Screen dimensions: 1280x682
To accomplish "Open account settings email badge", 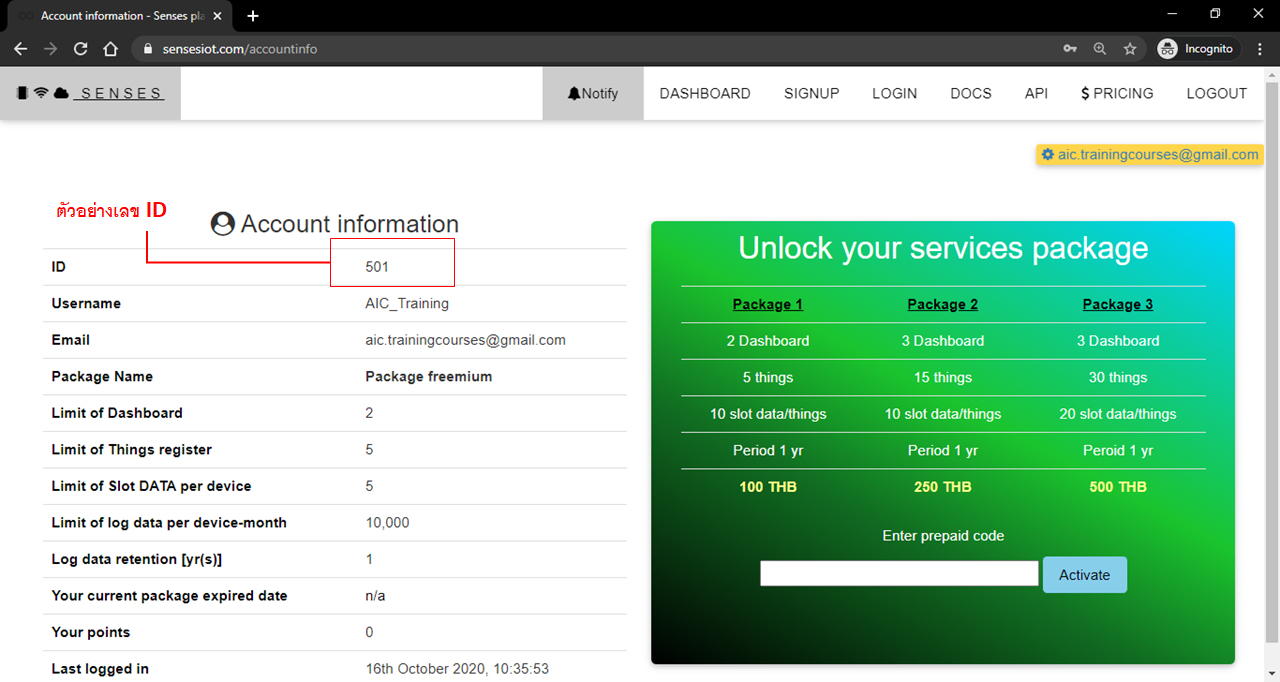I will [x=1149, y=155].
